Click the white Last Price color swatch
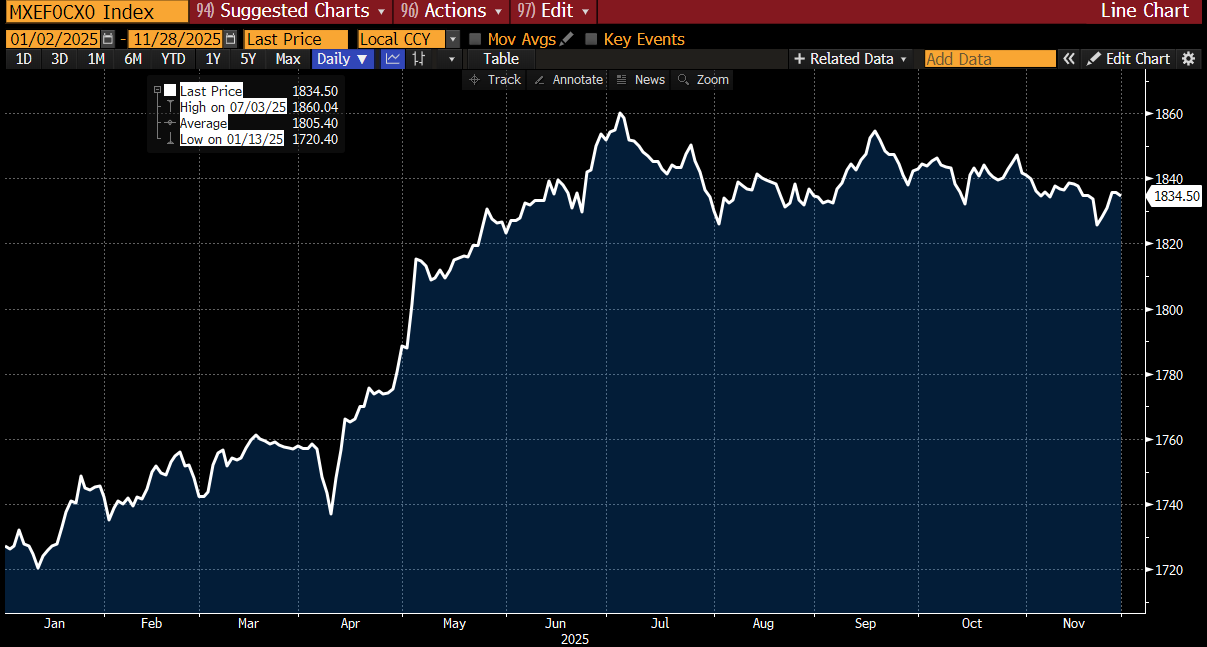This screenshot has width=1207, height=647. click(x=170, y=91)
